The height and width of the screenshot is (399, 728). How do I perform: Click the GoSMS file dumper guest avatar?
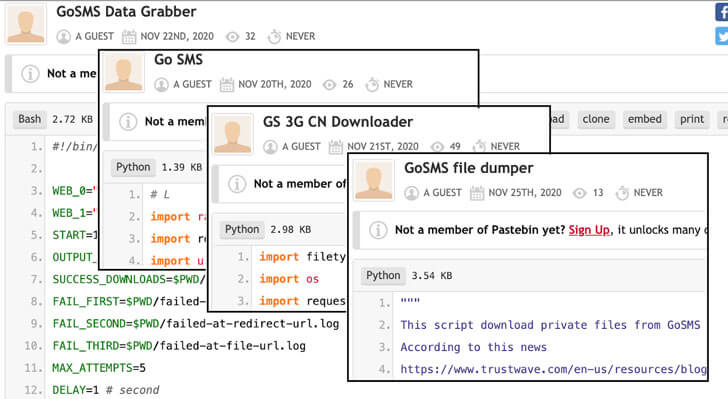pos(374,180)
